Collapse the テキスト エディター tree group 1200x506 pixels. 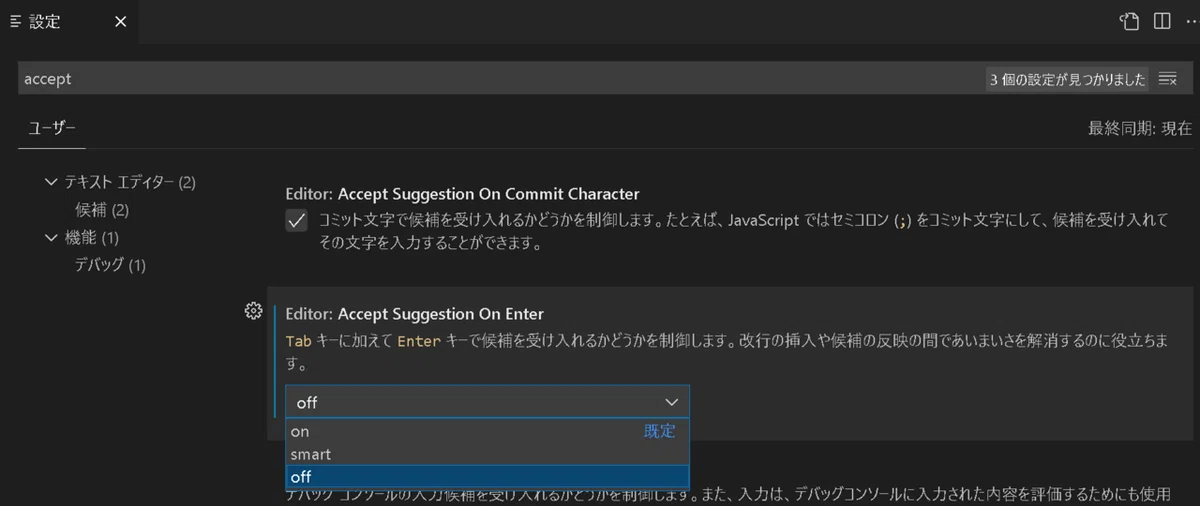point(51,182)
